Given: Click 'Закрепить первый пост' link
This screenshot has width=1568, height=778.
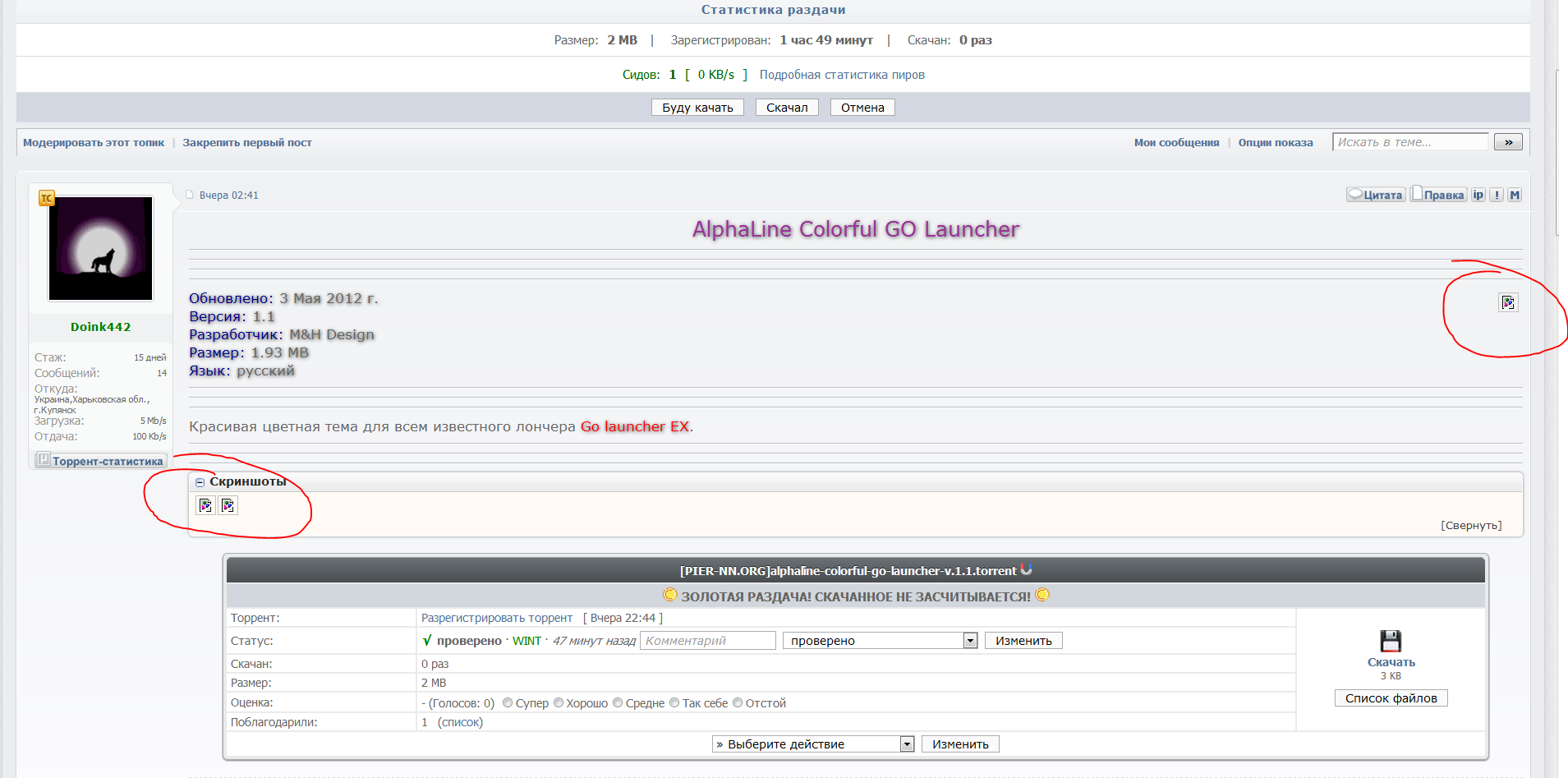Looking at the screenshot, I should [x=247, y=143].
